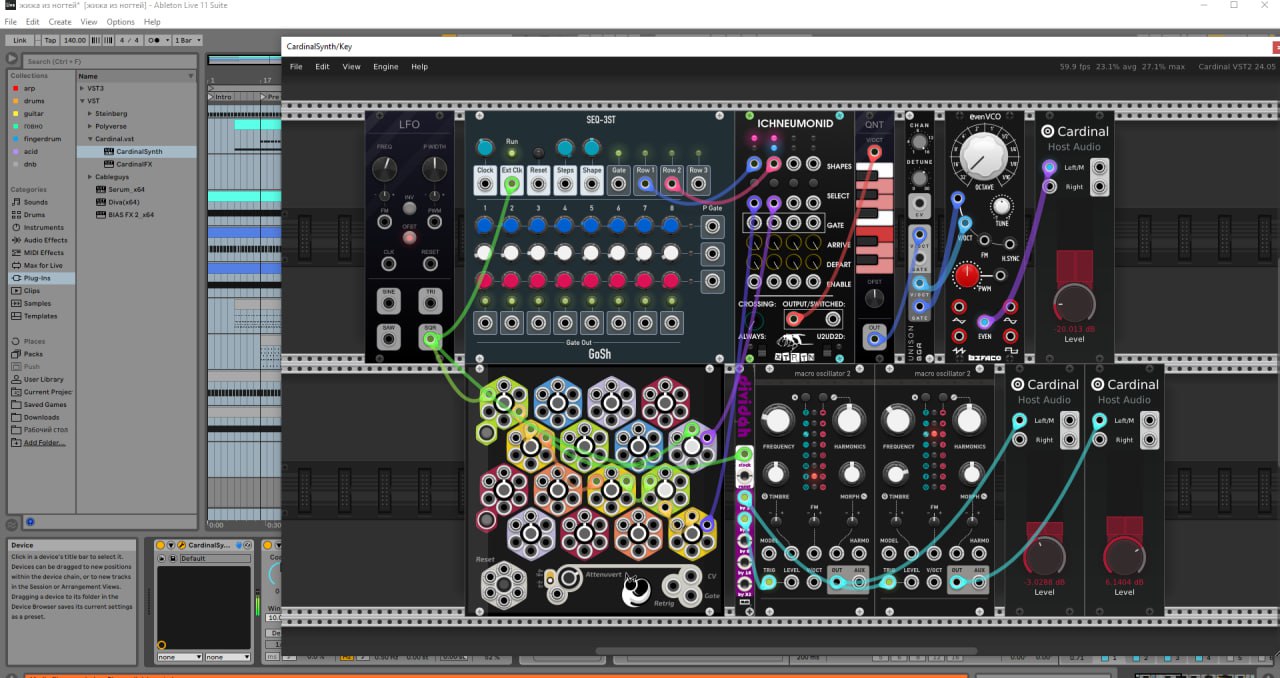Open the Default preset chooser
The width and height of the screenshot is (1280, 678).
[215, 558]
